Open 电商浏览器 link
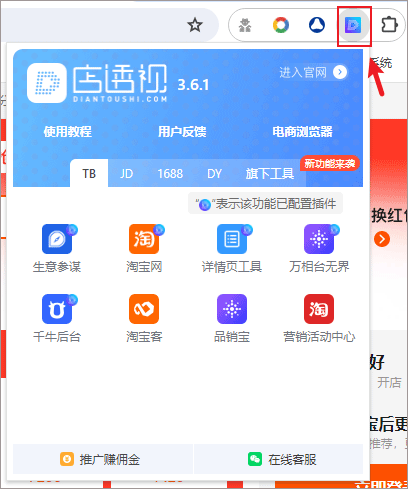Screen dimensions: 408x489 pos(302,132)
